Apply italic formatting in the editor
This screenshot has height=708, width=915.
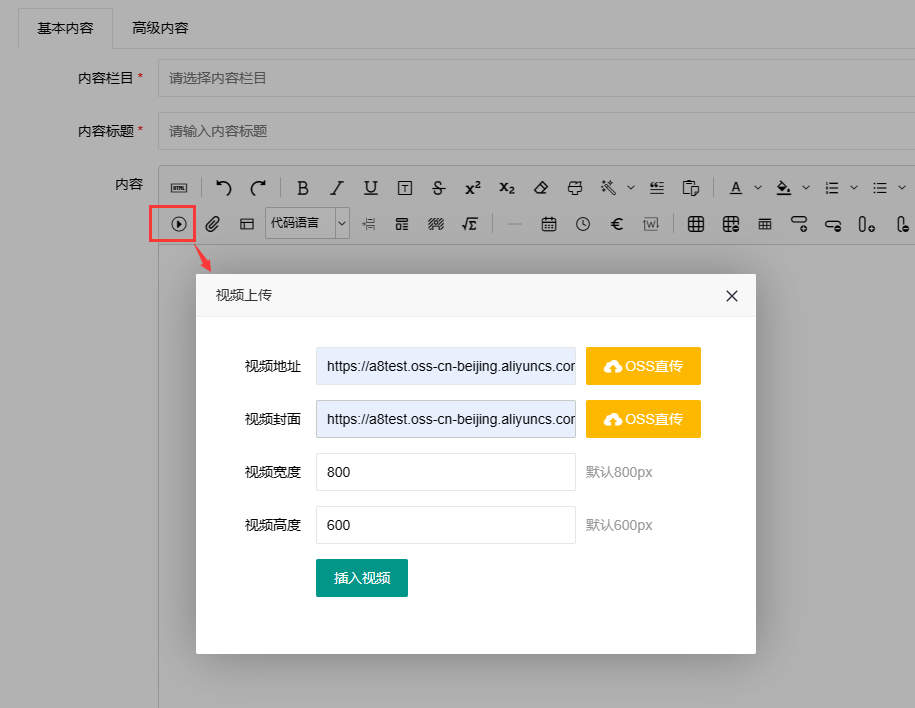[337, 187]
